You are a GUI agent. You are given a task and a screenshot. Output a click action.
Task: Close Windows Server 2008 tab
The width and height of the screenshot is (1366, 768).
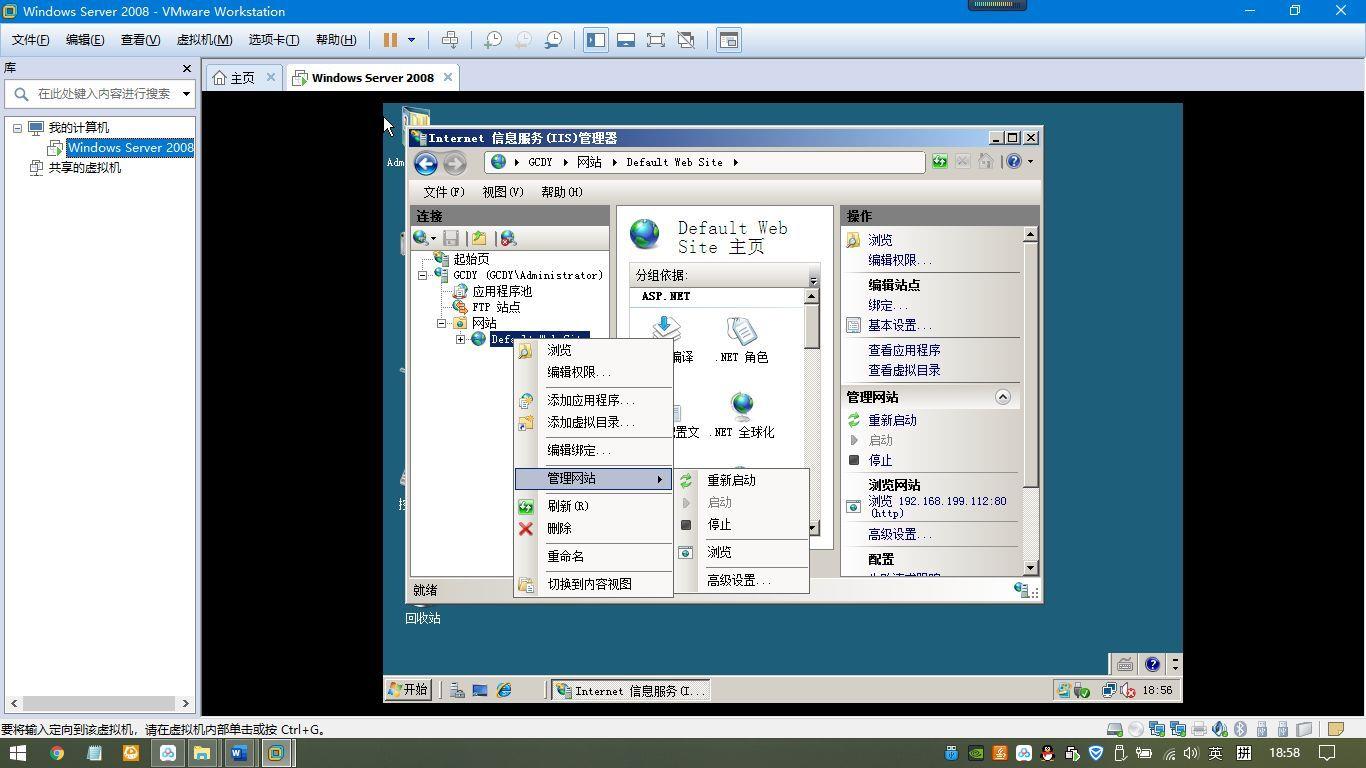click(448, 77)
